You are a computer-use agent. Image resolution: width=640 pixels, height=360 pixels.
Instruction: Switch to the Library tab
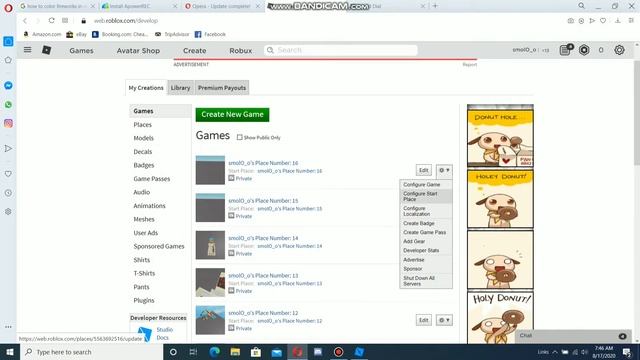(x=180, y=88)
